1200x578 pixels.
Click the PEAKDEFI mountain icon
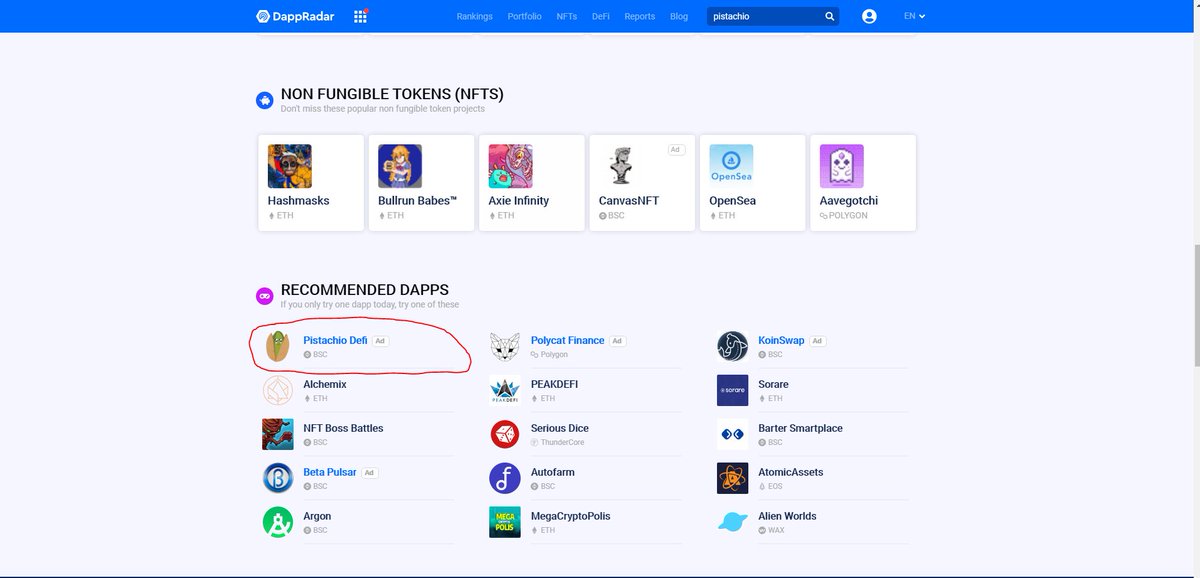[x=505, y=391]
